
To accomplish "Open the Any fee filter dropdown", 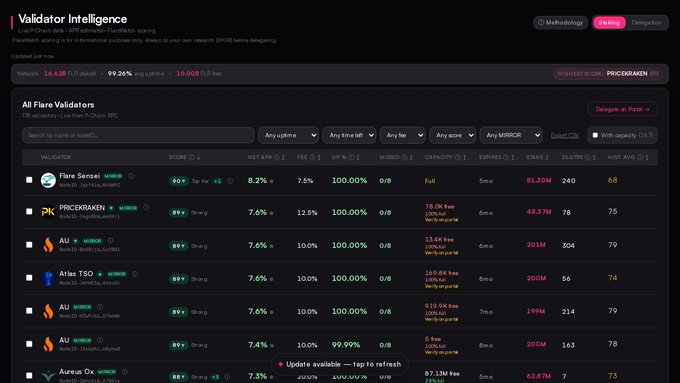I will [402, 135].
